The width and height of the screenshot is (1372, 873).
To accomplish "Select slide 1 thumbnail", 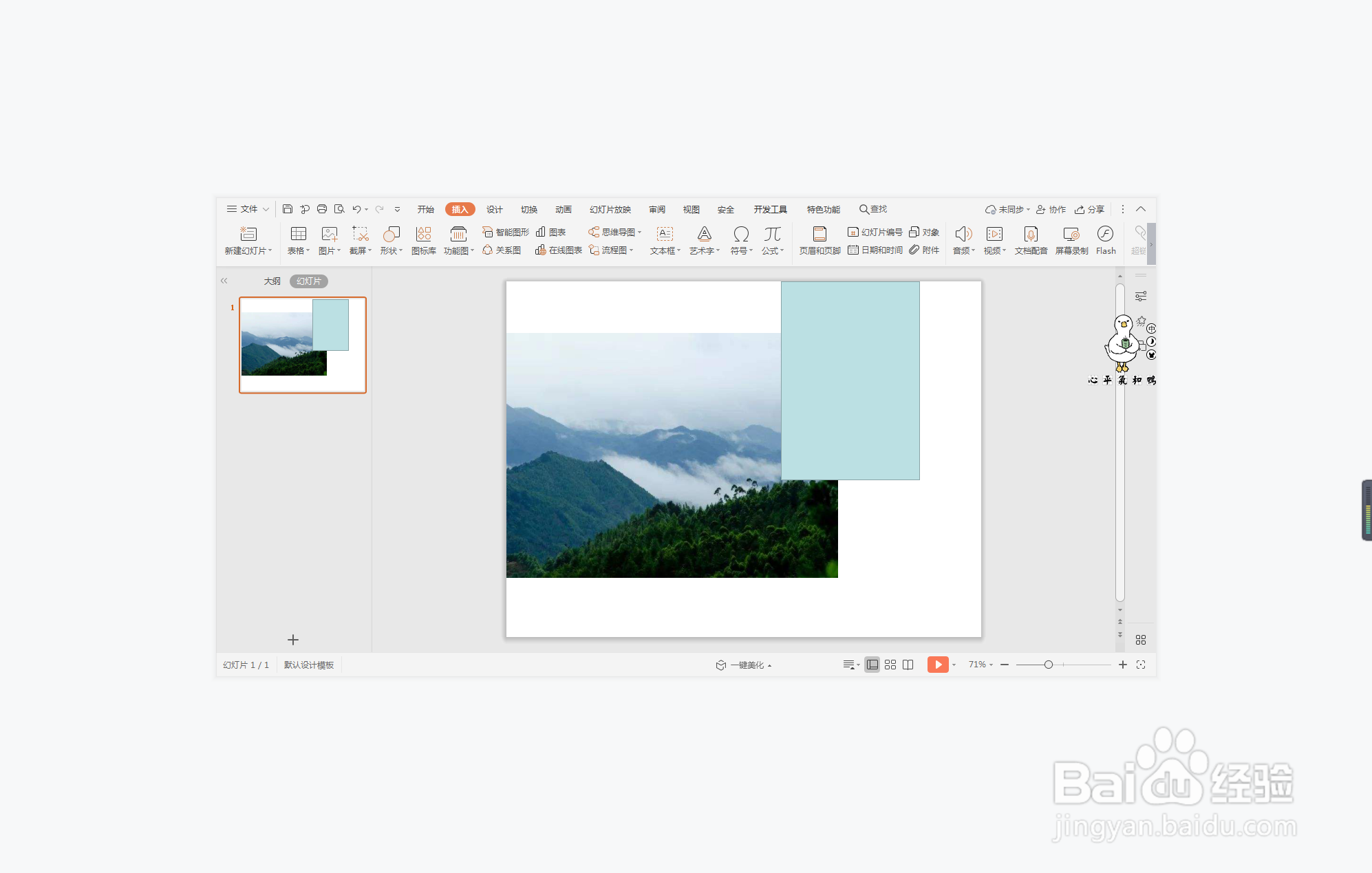I will 303,345.
